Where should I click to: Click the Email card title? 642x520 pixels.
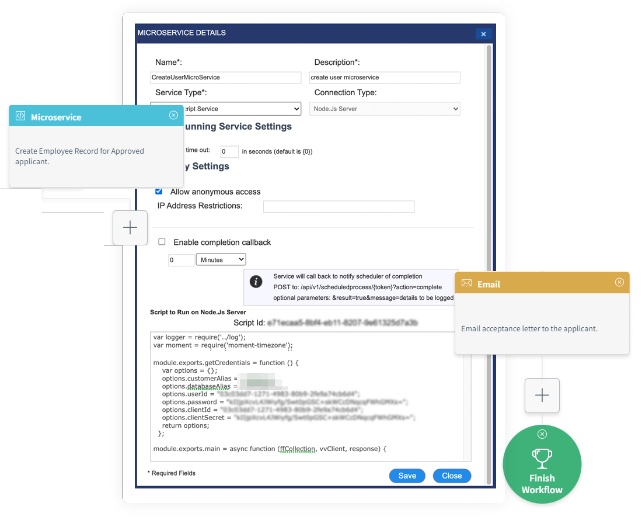point(488,284)
